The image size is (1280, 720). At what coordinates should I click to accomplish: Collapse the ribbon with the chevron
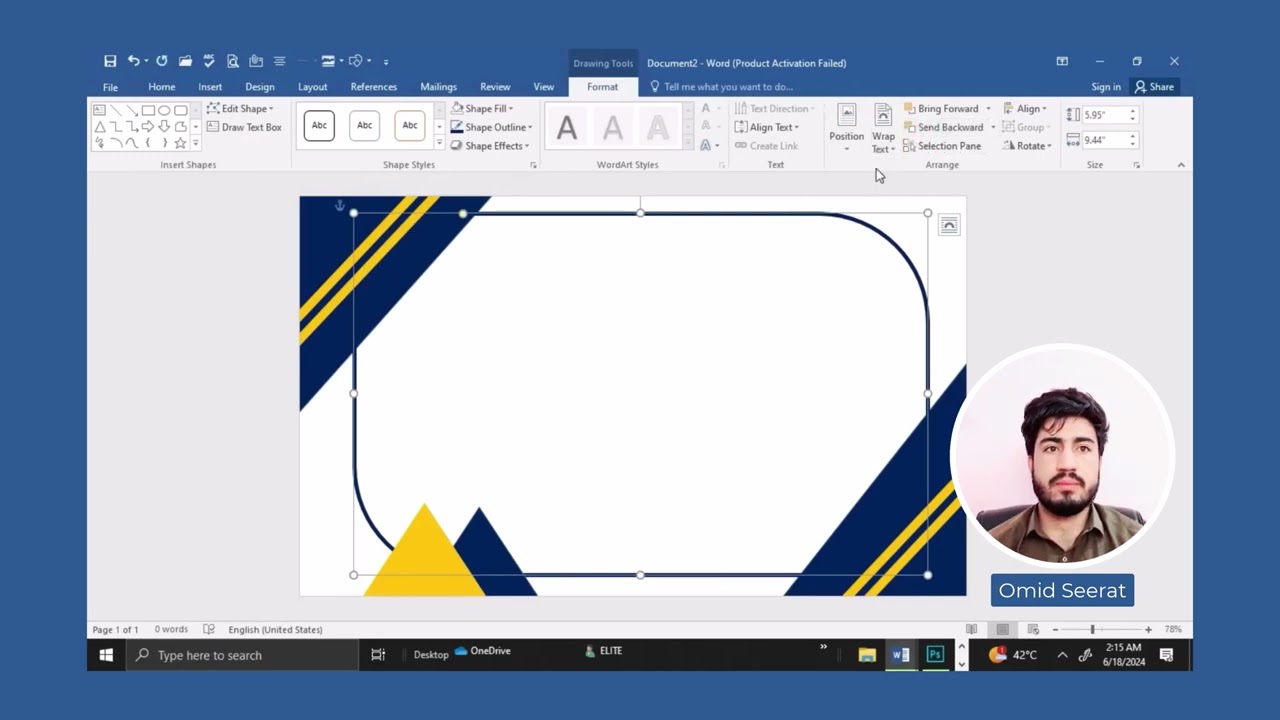click(1181, 165)
